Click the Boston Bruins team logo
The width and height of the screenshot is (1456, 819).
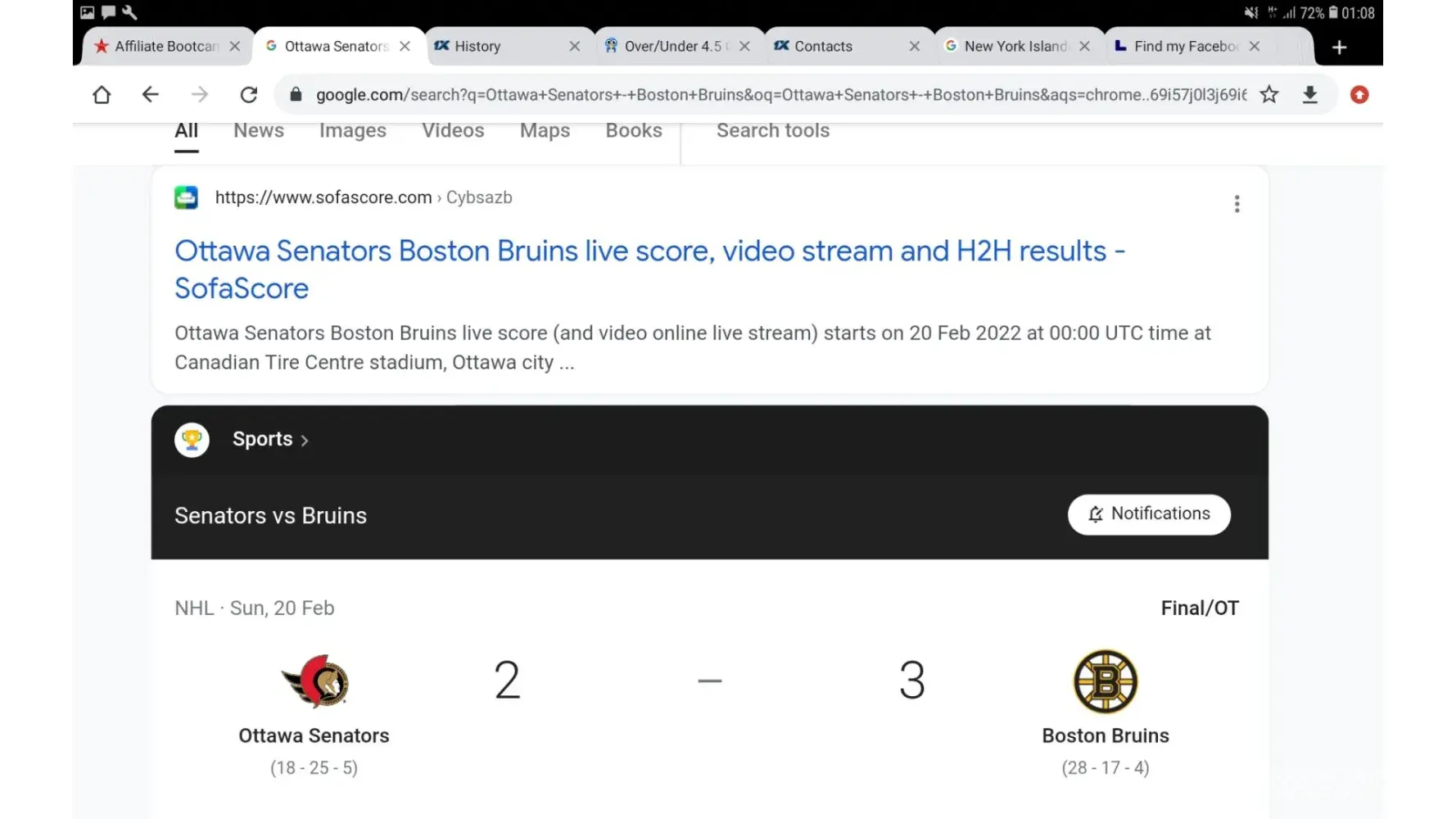point(1105,681)
